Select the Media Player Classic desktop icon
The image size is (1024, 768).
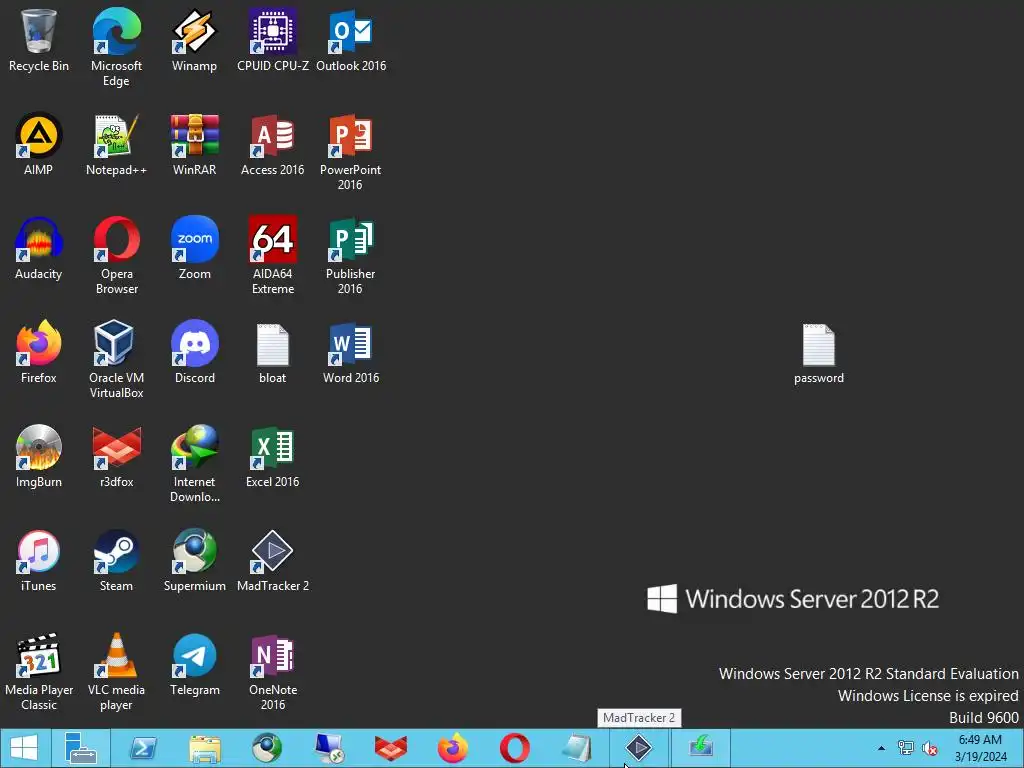point(39,671)
